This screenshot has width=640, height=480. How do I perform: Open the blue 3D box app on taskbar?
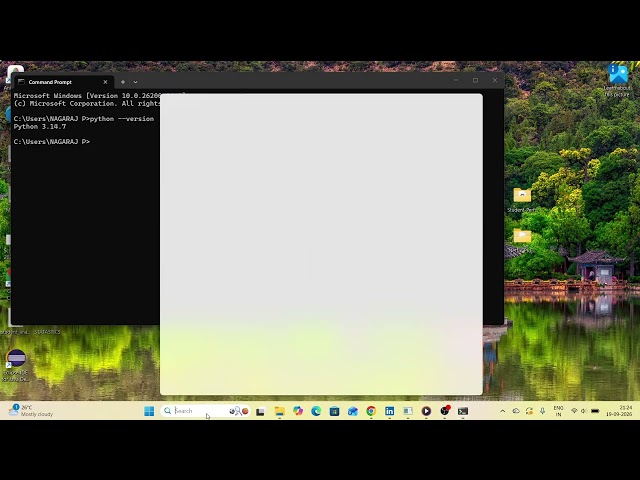353,411
